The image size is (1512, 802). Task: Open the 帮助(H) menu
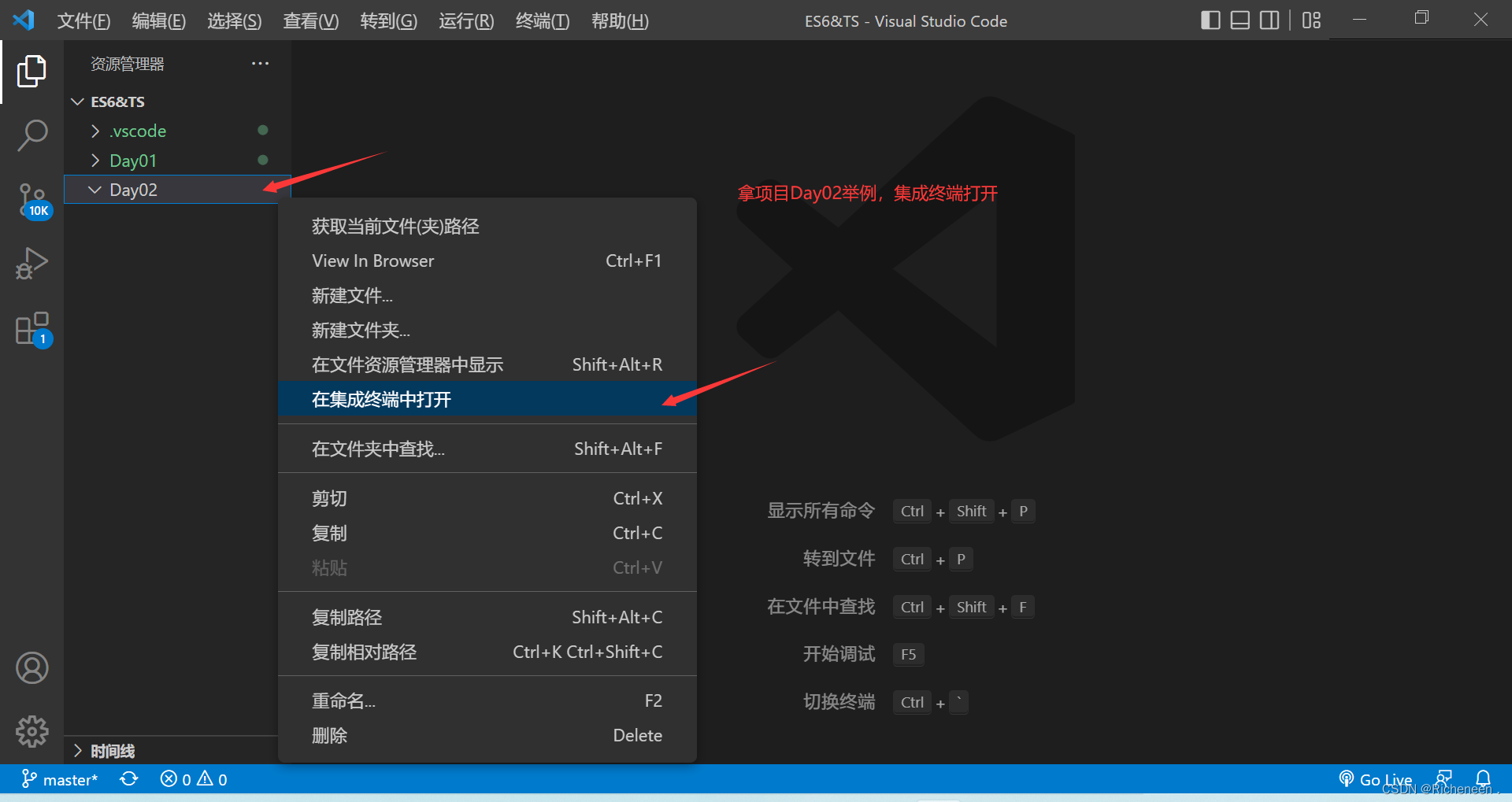pyautogui.click(x=620, y=20)
